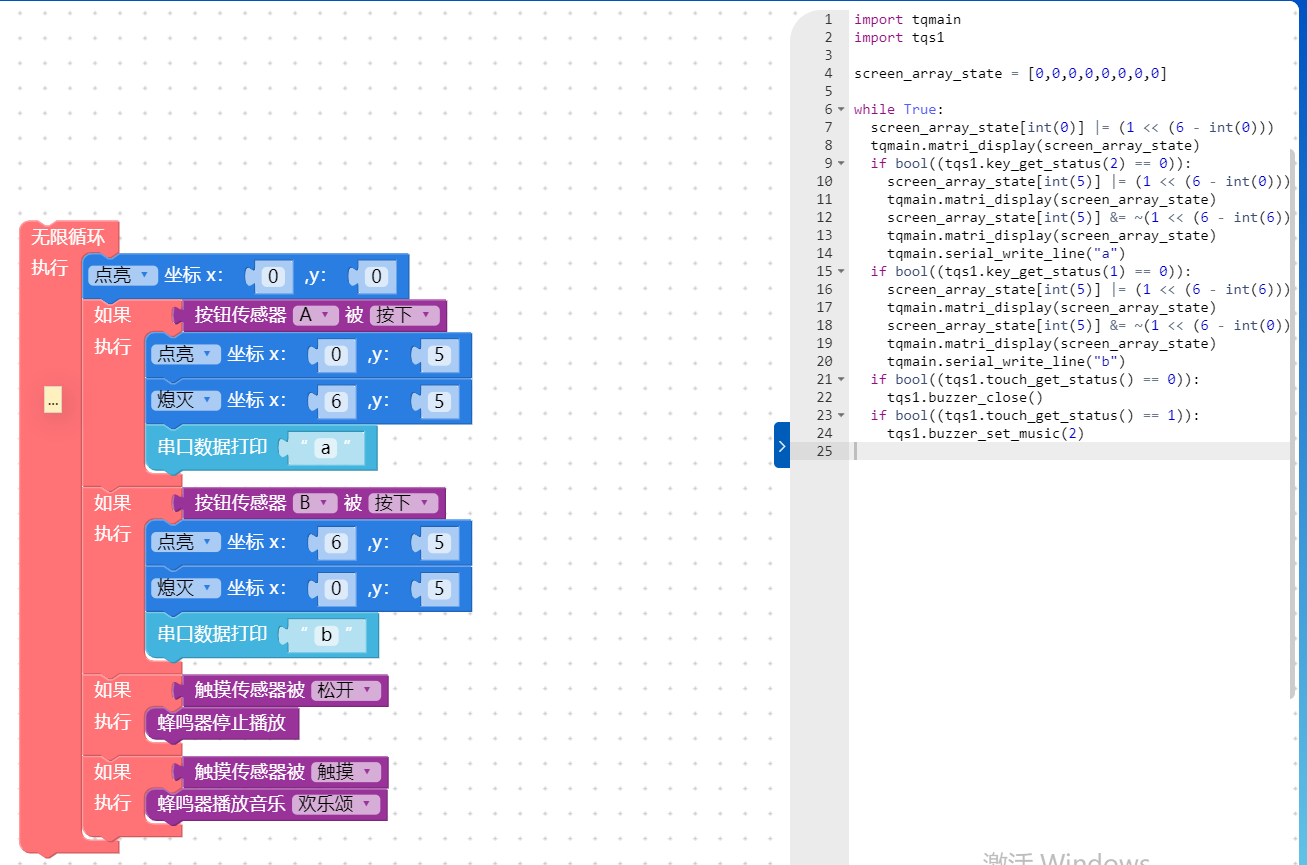Fold the if statement at line 9

click(841, 163)
